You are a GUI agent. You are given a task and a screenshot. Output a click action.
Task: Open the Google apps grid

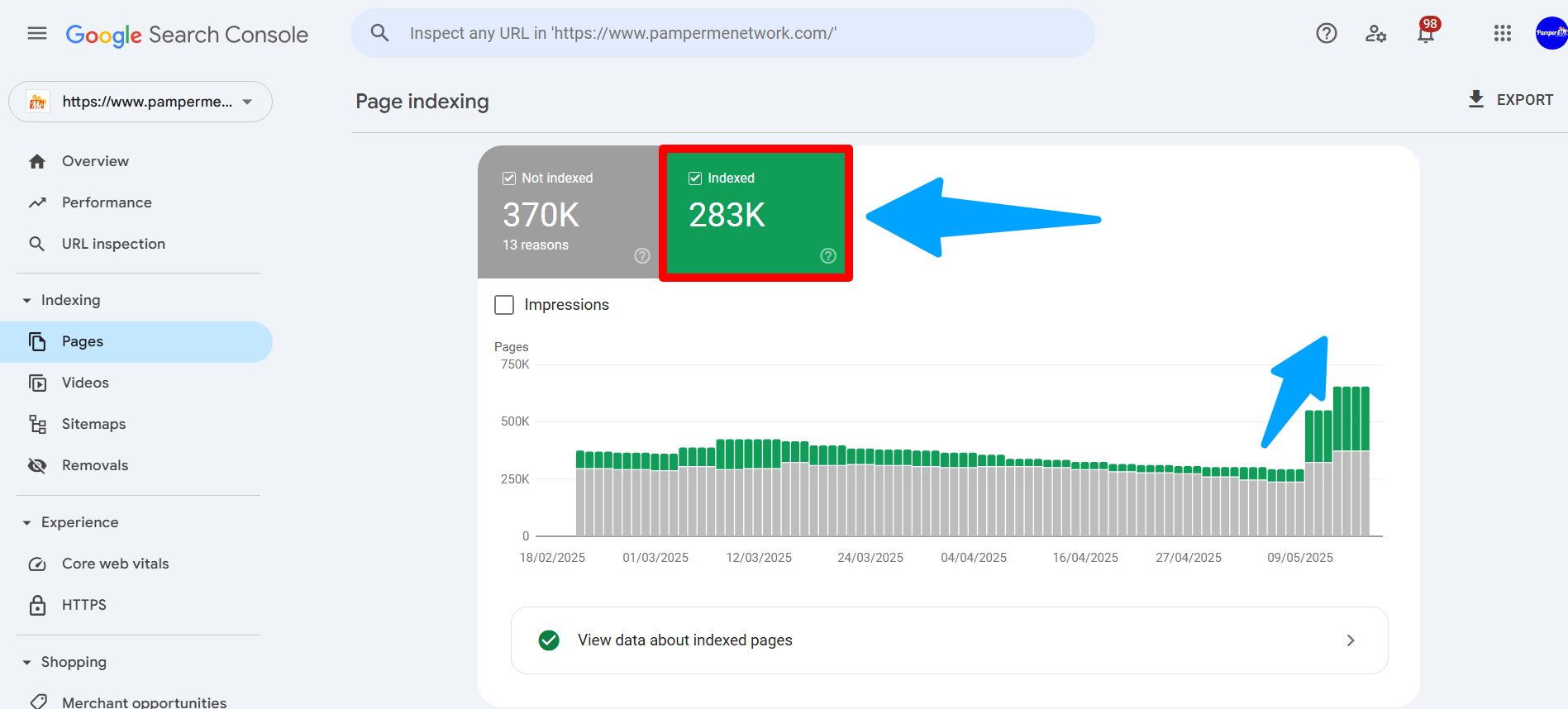coord(1503,33)
